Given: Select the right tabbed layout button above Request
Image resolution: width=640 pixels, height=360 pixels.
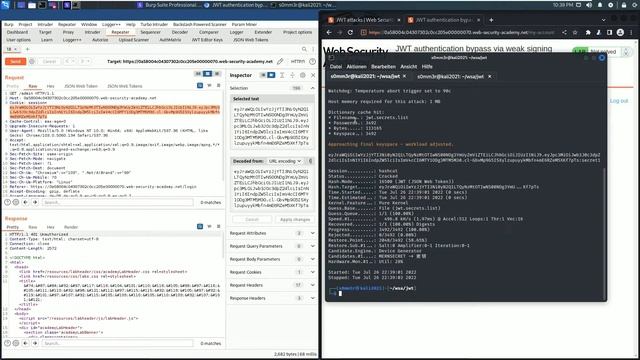Looking at the screenshot, I should coord(217,73).
